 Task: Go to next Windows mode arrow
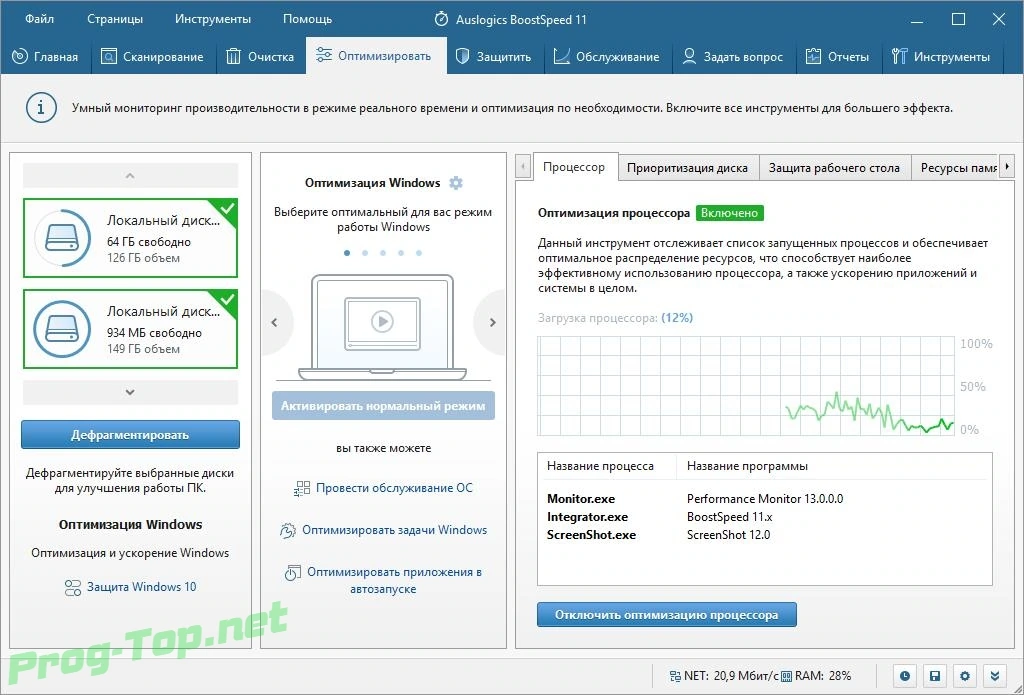[x=492, y=322]
